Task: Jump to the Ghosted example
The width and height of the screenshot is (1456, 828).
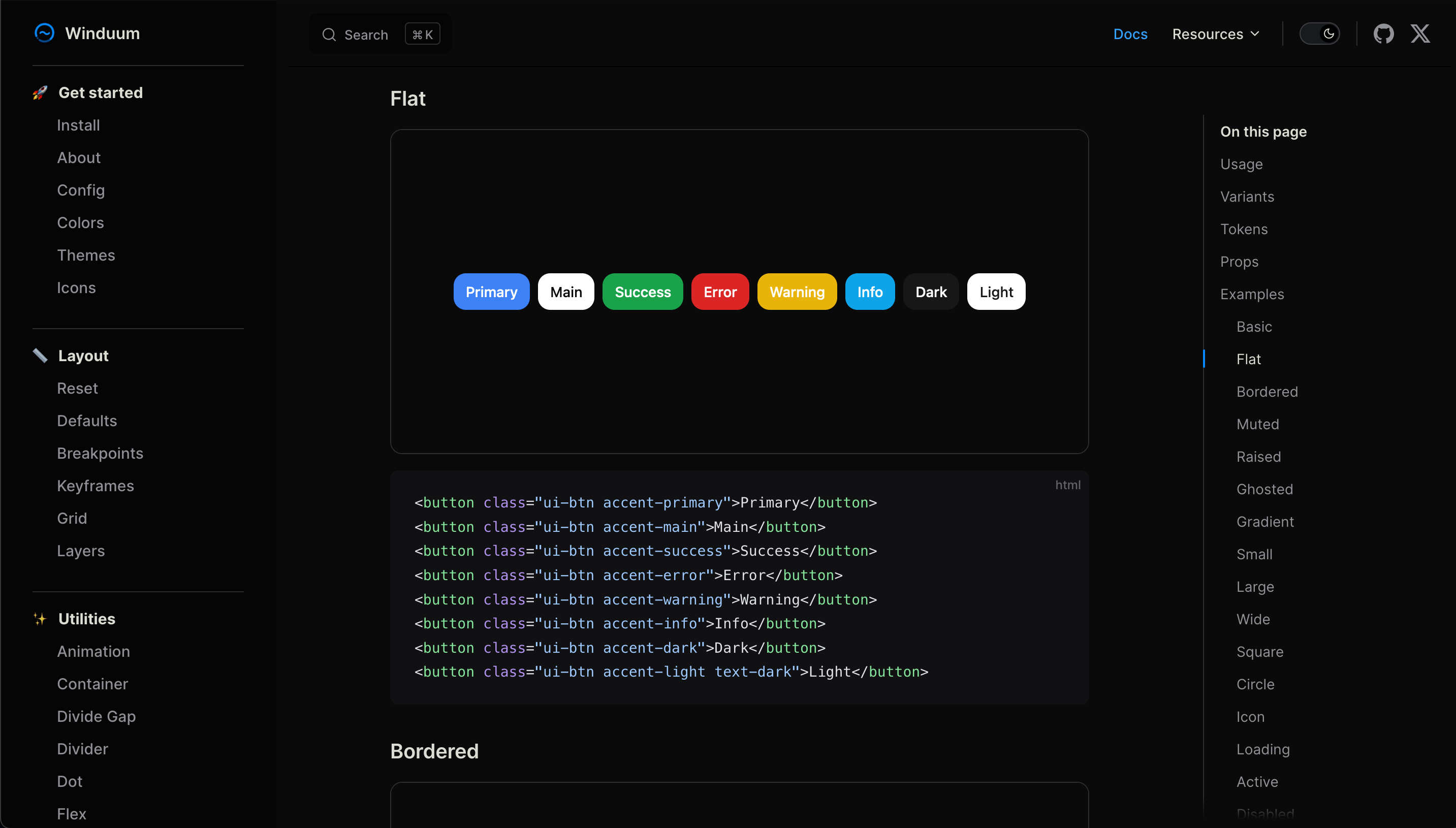Action: click(1264, 489)
